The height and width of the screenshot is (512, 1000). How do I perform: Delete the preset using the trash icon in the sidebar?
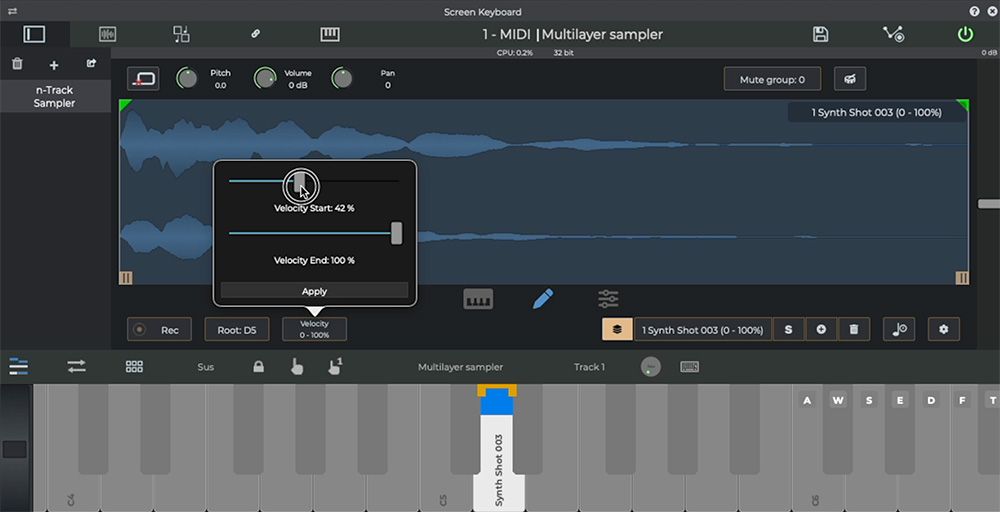point(18,64)
